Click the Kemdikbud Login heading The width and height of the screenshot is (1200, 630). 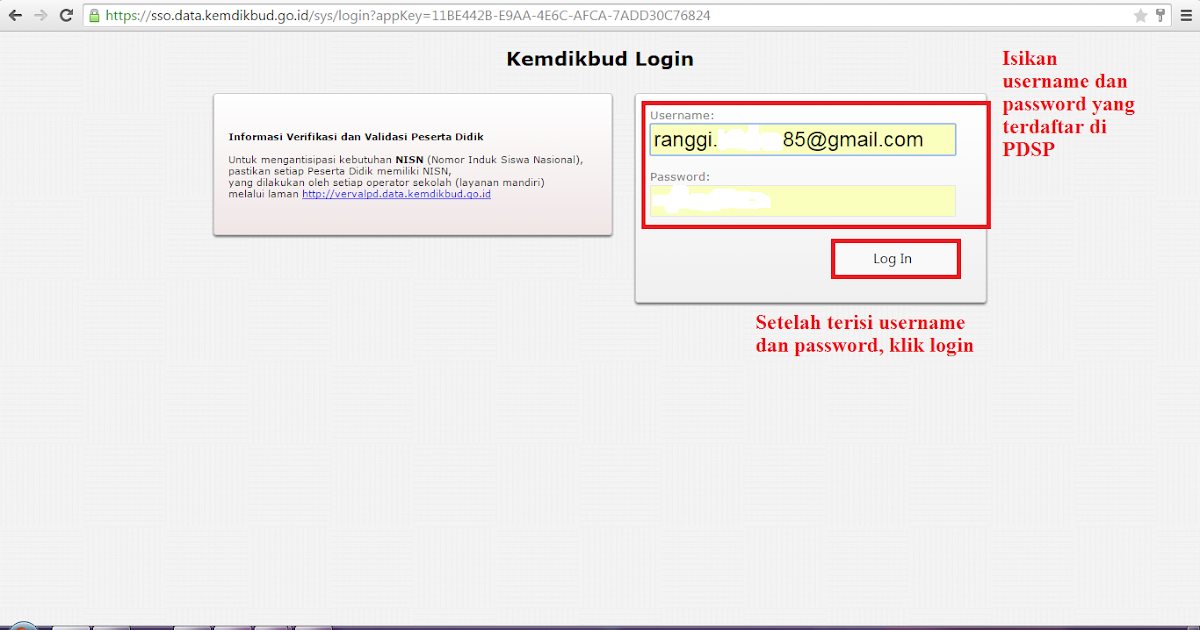tap(600, 59)
